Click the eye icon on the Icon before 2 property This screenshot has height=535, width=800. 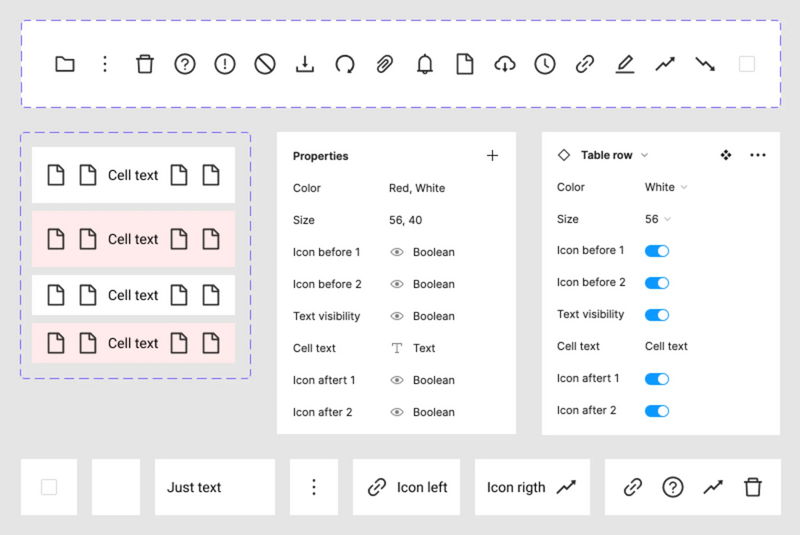point(397,284)
